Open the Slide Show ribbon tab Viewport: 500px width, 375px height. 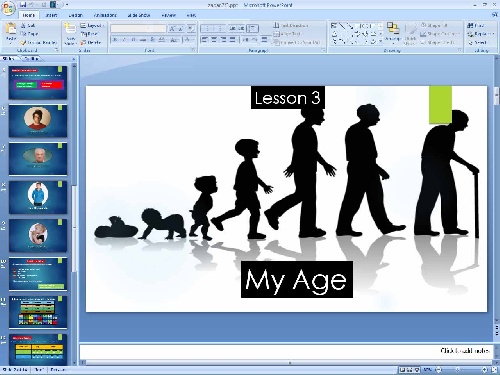(x=139, y=15)
